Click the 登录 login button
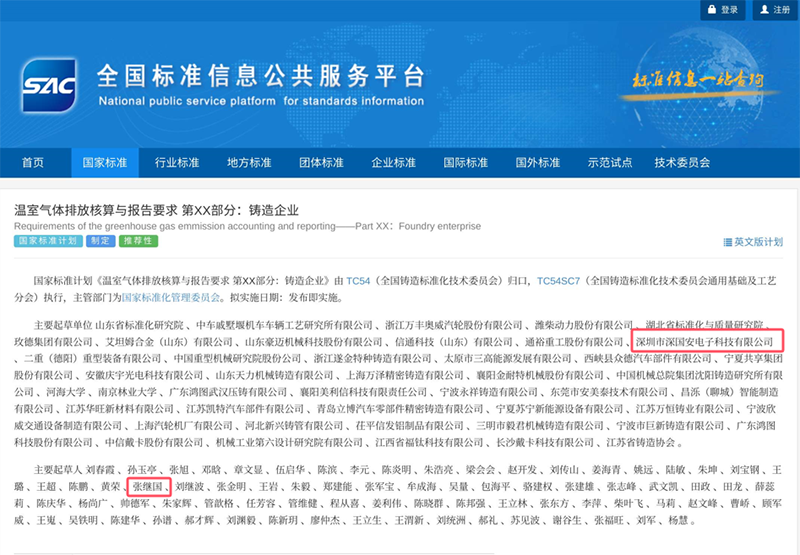Screen dimensions: 800x555 click(722, 10)
